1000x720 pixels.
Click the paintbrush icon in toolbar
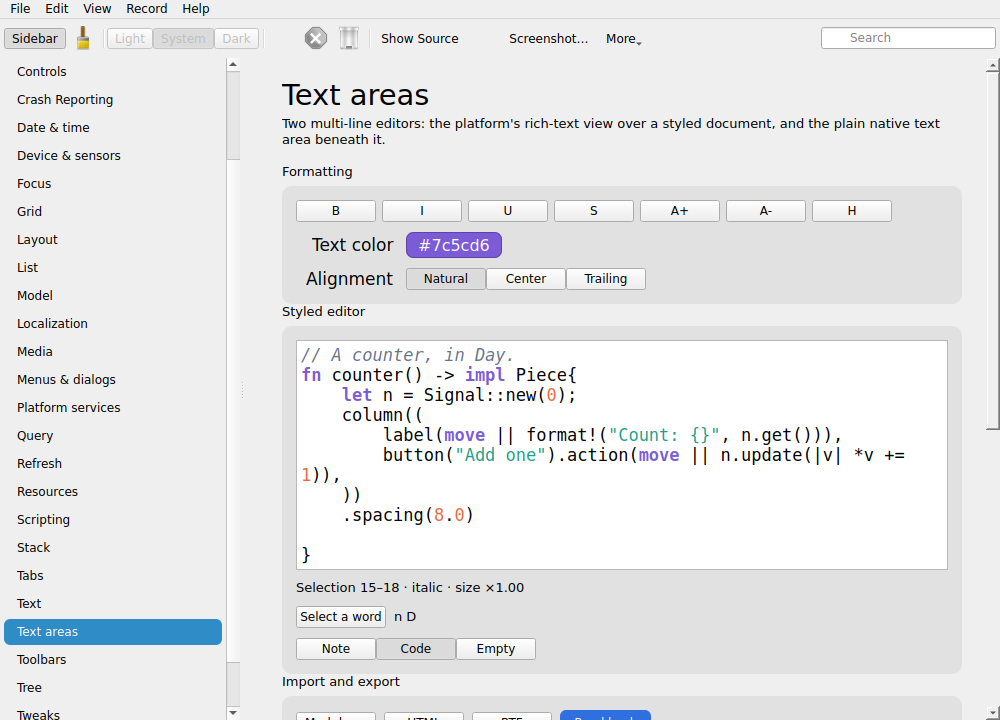(83, 38)
